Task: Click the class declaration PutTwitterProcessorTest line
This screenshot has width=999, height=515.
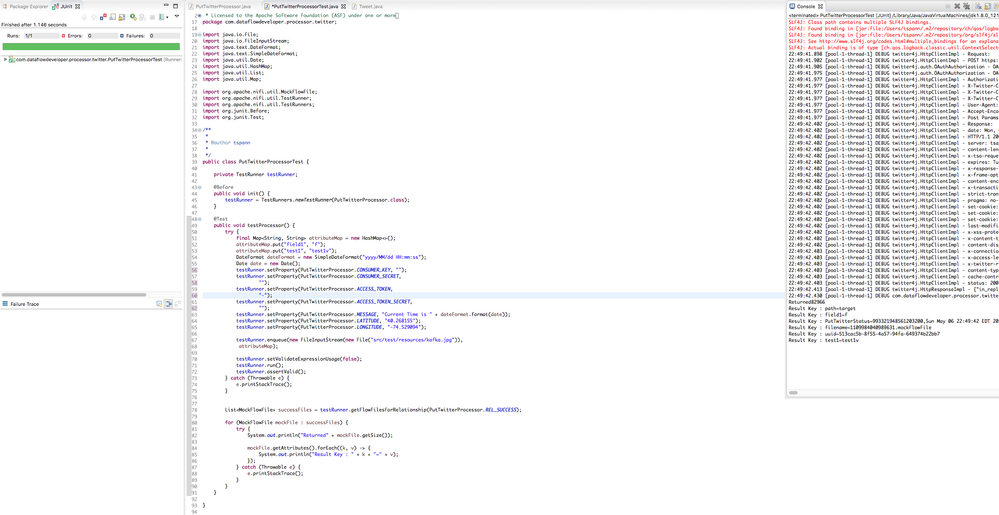Action: click(x=255, y=161)
